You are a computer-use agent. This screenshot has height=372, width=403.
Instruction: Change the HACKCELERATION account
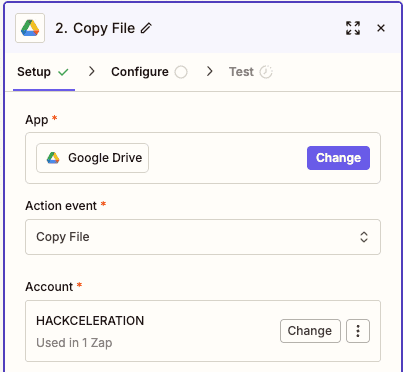click(x=310, y=331)
